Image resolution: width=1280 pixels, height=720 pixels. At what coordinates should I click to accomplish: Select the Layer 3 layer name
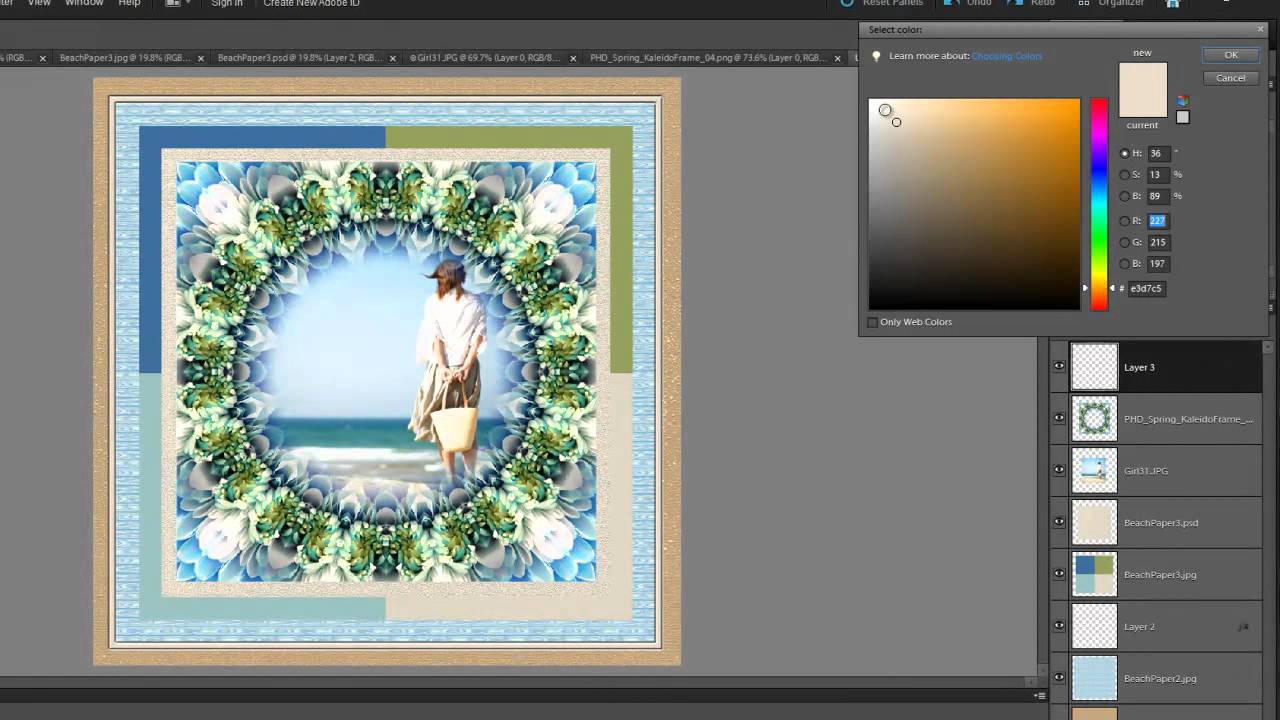[1139, 368]
